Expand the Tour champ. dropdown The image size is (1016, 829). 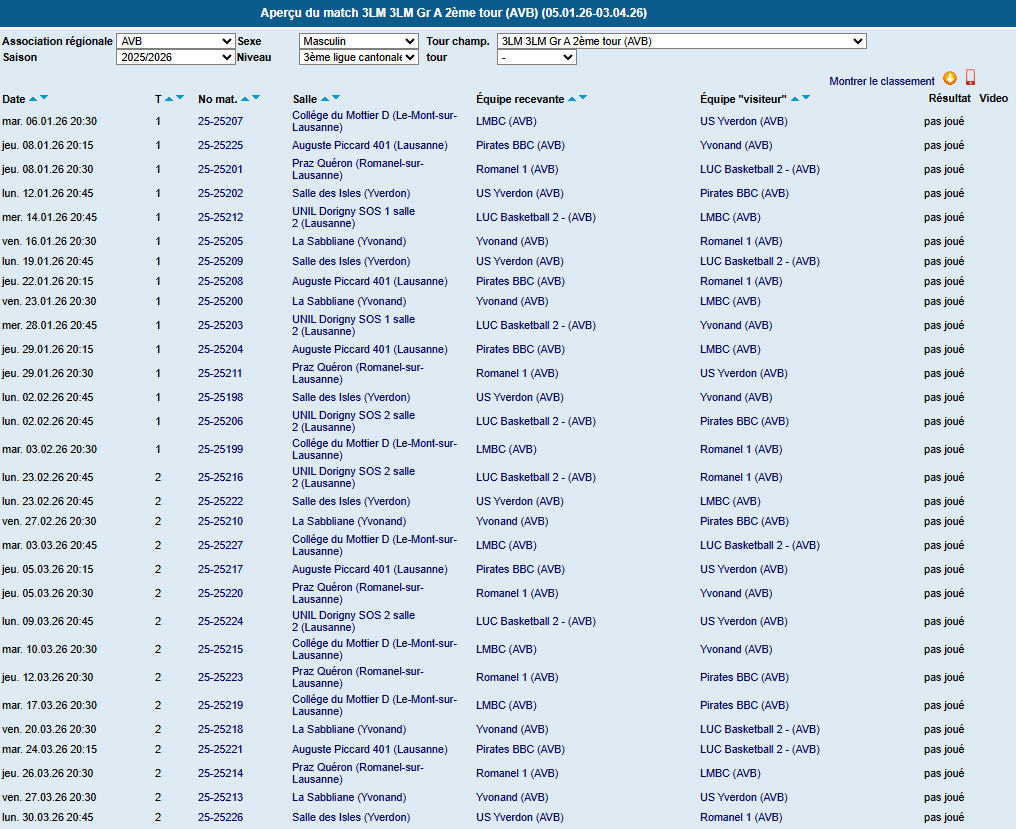point(682,41)
